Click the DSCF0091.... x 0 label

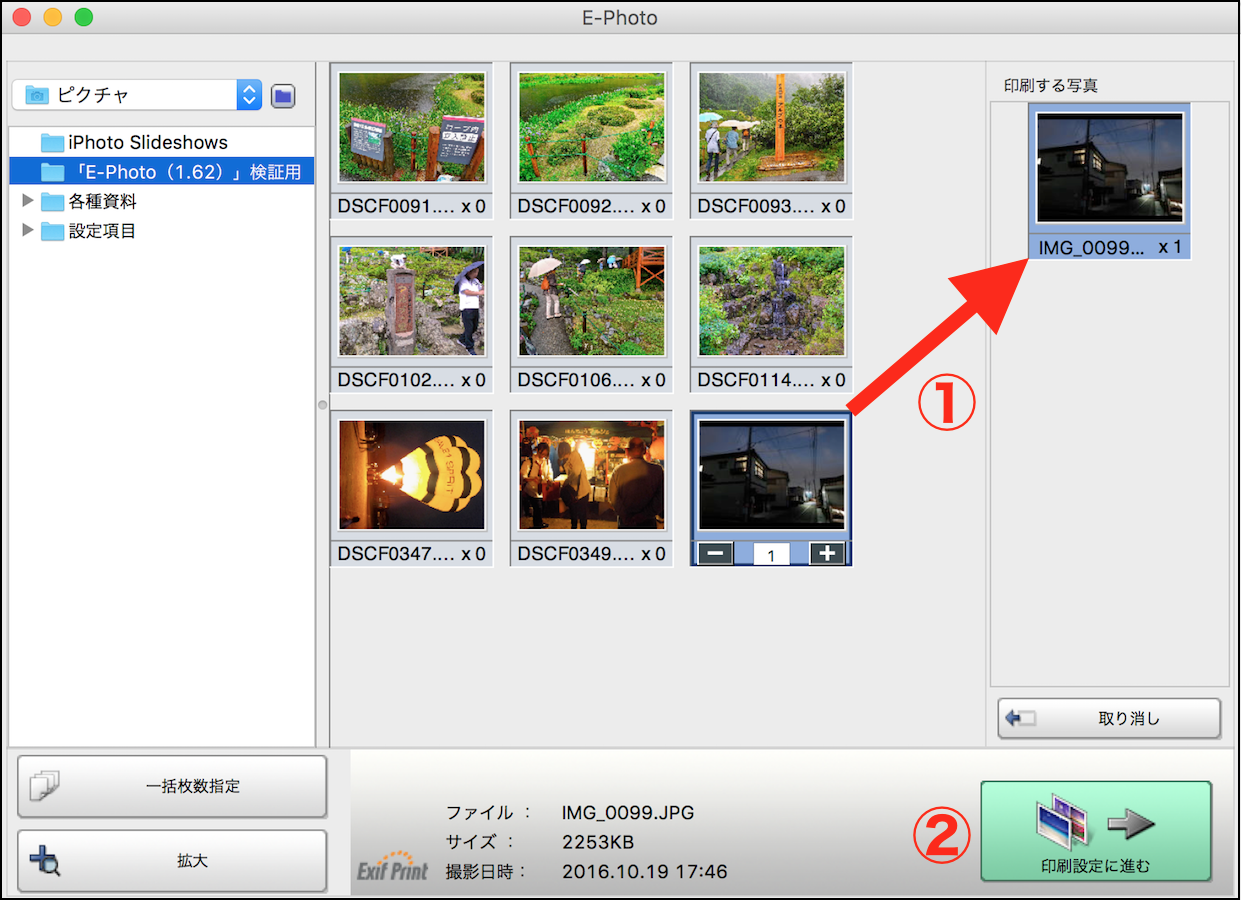(x=411, y=206)
